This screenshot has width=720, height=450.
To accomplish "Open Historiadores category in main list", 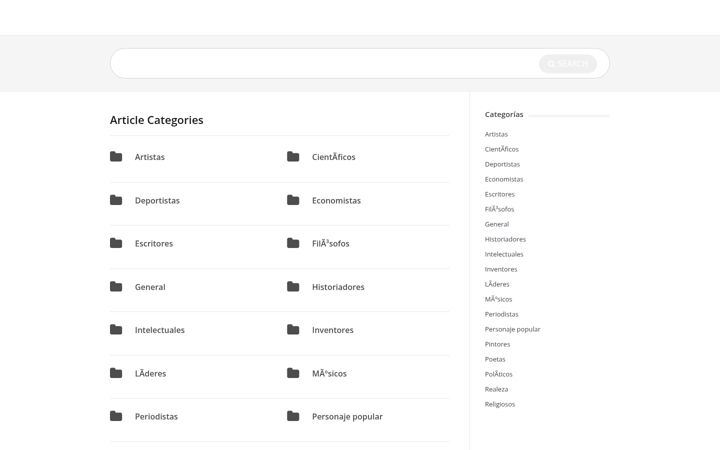I will [338, 287].
